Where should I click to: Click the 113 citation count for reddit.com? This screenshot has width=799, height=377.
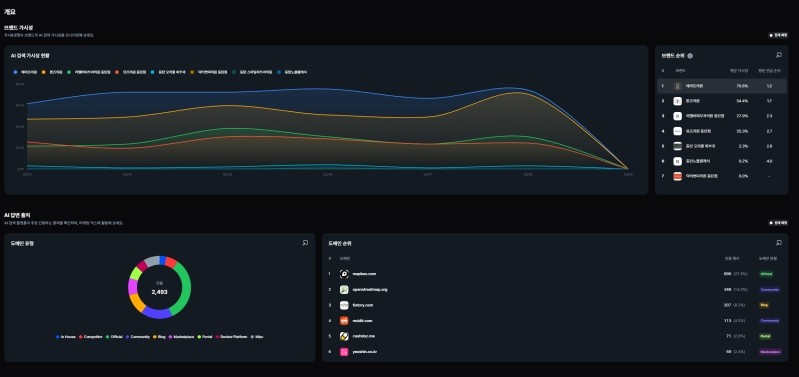pyautogui.click(x=728, y=321)
